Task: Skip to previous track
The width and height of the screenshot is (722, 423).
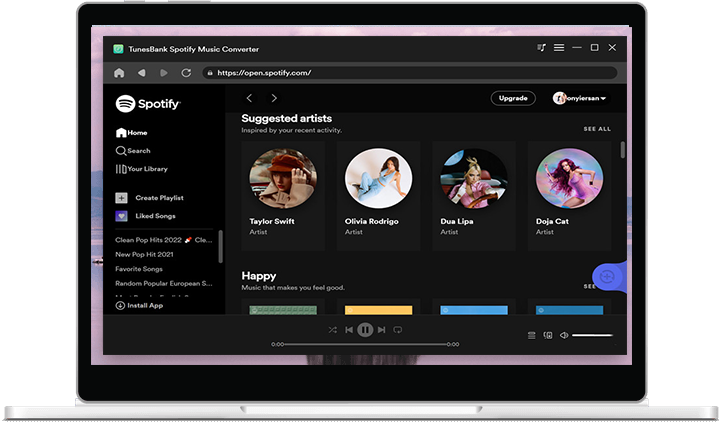Action: 349,330
